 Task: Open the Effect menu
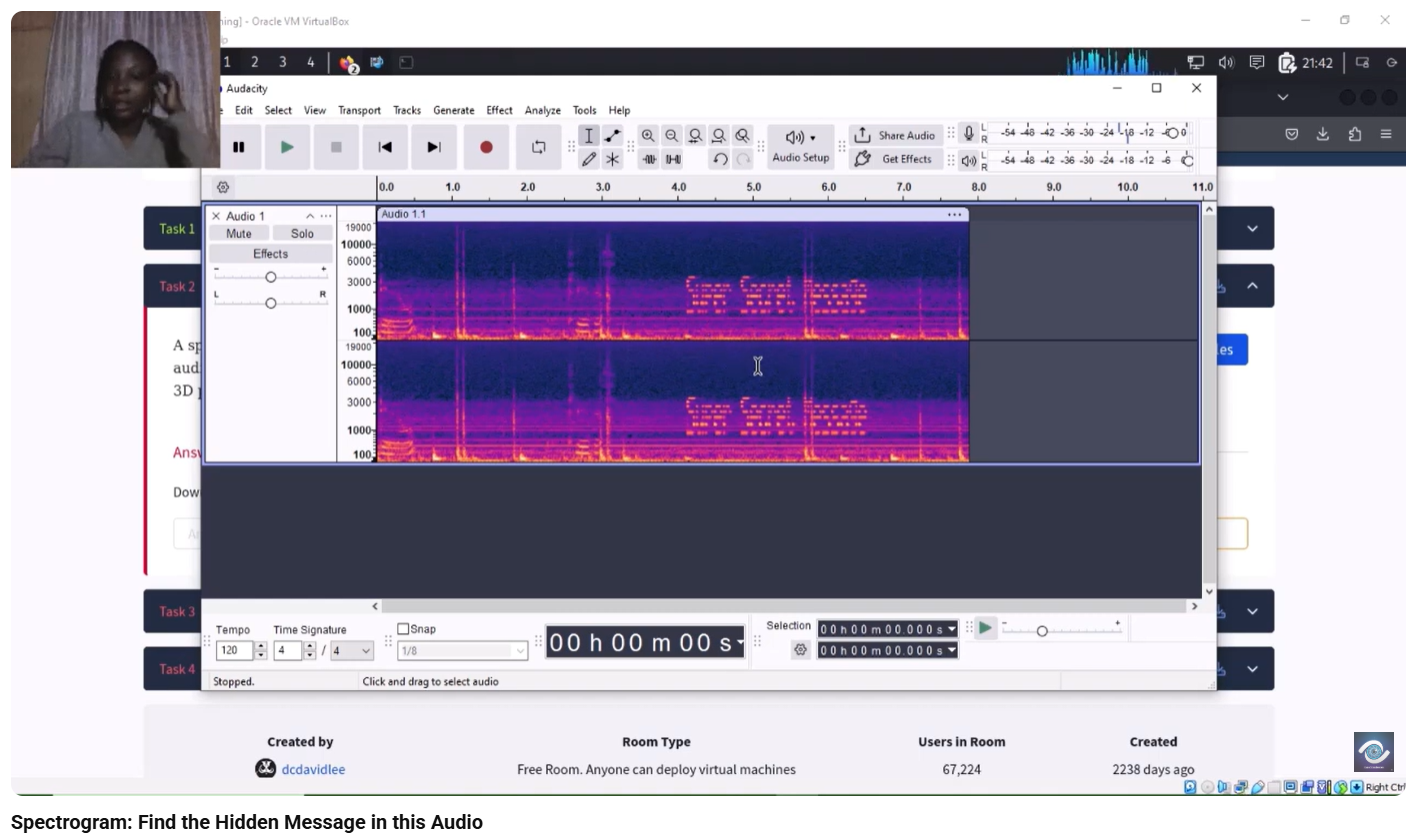coord(500,110)
